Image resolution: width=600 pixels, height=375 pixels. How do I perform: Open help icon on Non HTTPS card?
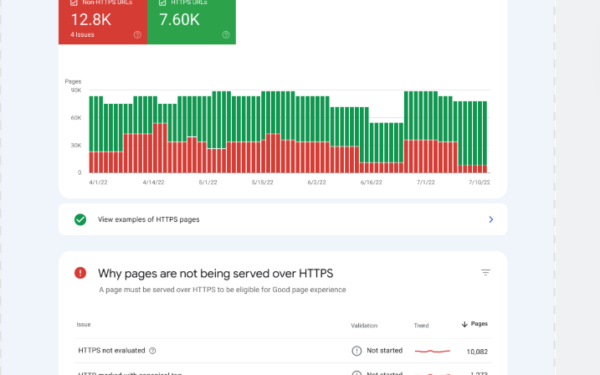pos(137,35)
